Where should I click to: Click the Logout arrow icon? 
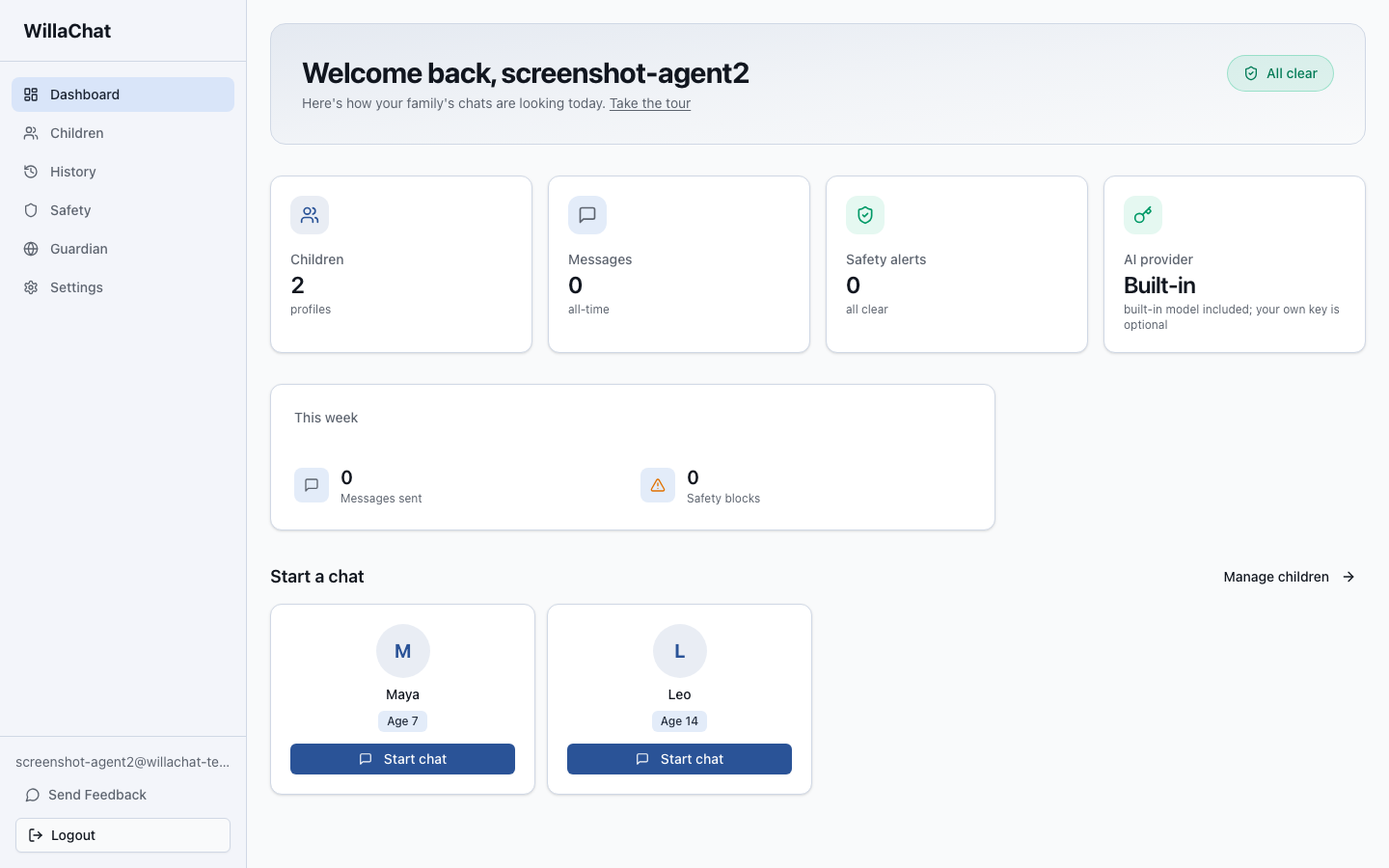pyautogui.click(x=36, y=835)
